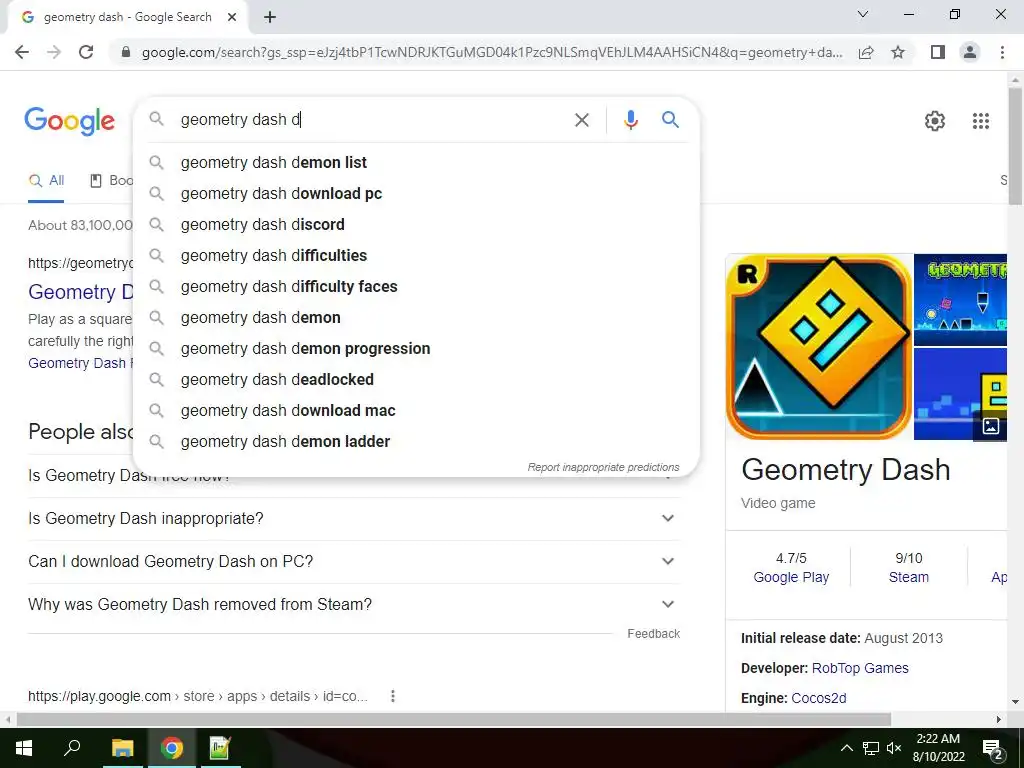The image size is (1024, 768).
Task: Choose suggestion geometry dash demon list
Action: pos(416,163)
